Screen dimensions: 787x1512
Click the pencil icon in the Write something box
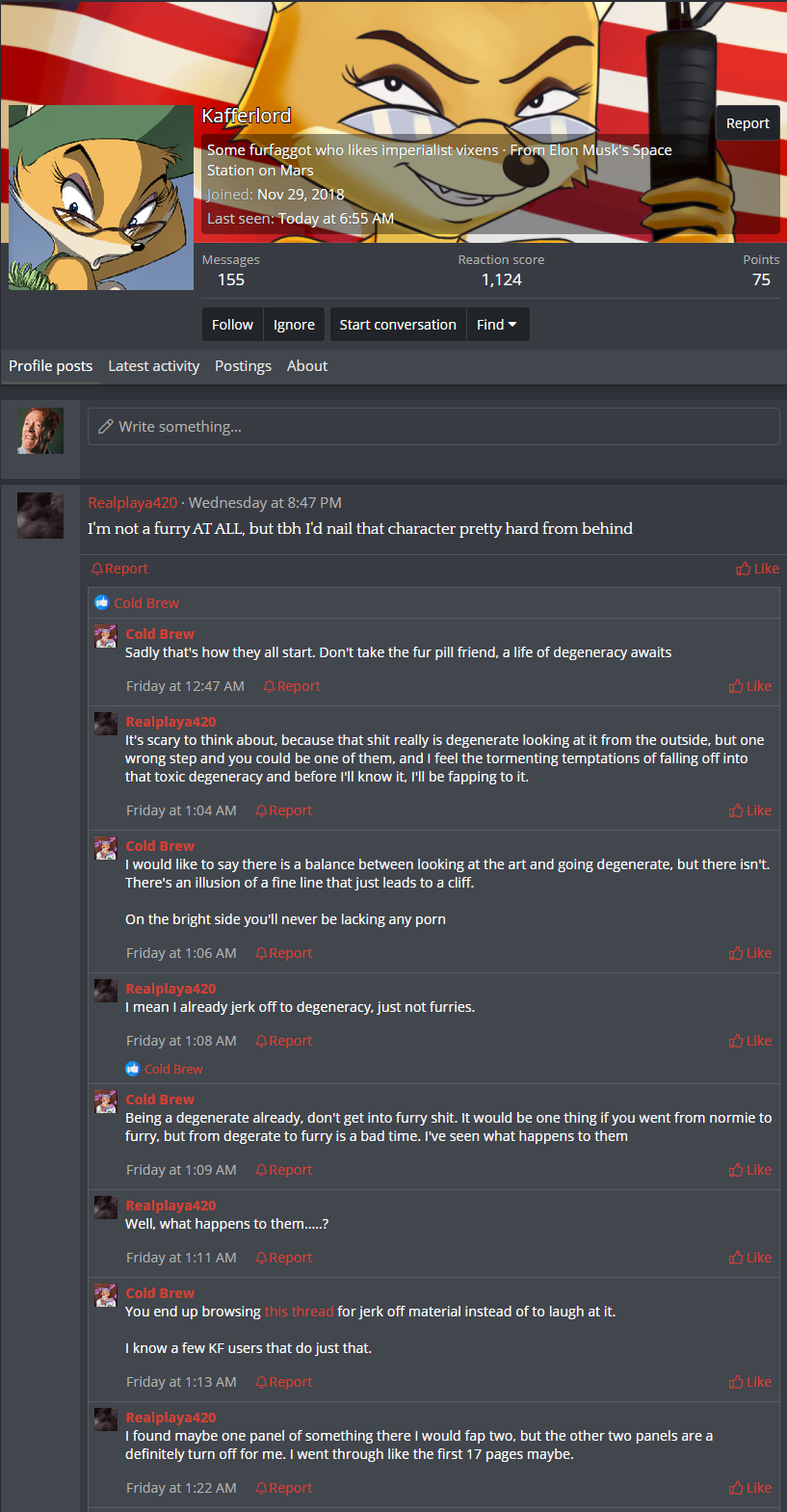106,426
